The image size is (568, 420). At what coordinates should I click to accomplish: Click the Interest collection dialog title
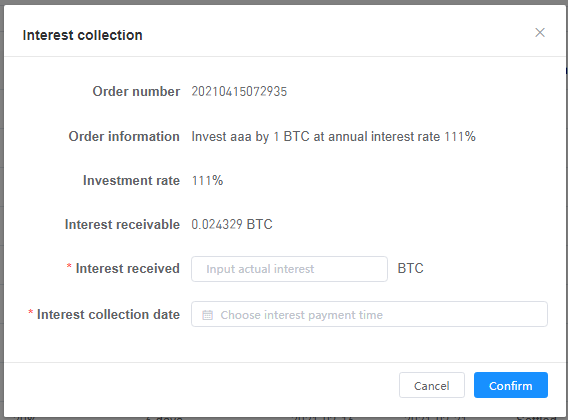(x=83, y=35)
